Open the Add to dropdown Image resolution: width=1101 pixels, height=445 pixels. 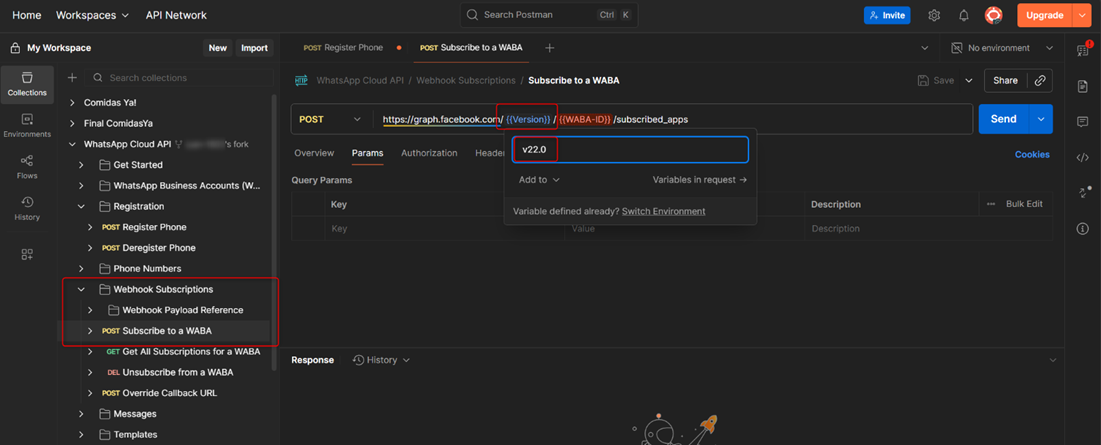tap(539, 180)
